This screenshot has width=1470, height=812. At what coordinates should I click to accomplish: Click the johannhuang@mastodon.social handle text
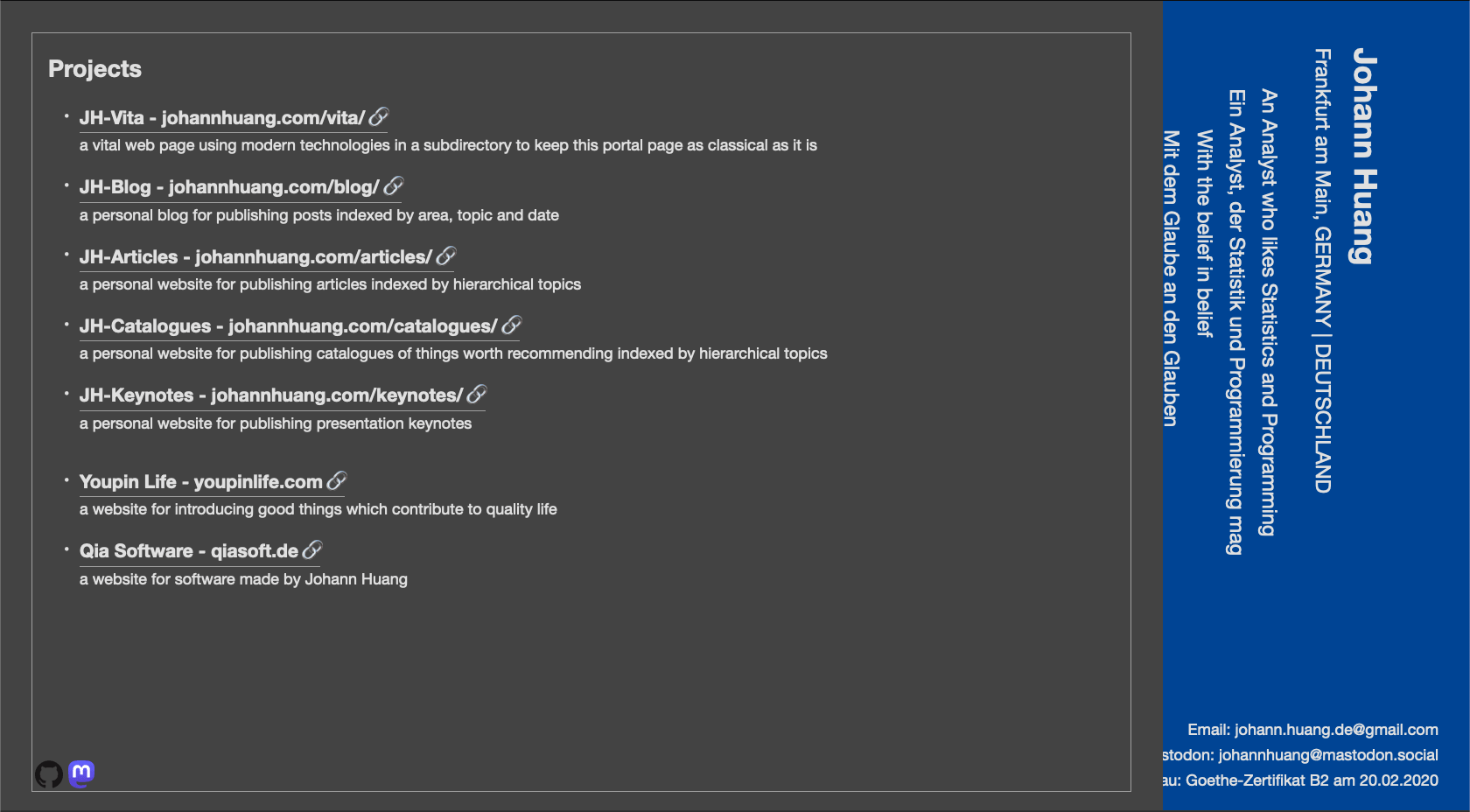[x=1327, y=755]
